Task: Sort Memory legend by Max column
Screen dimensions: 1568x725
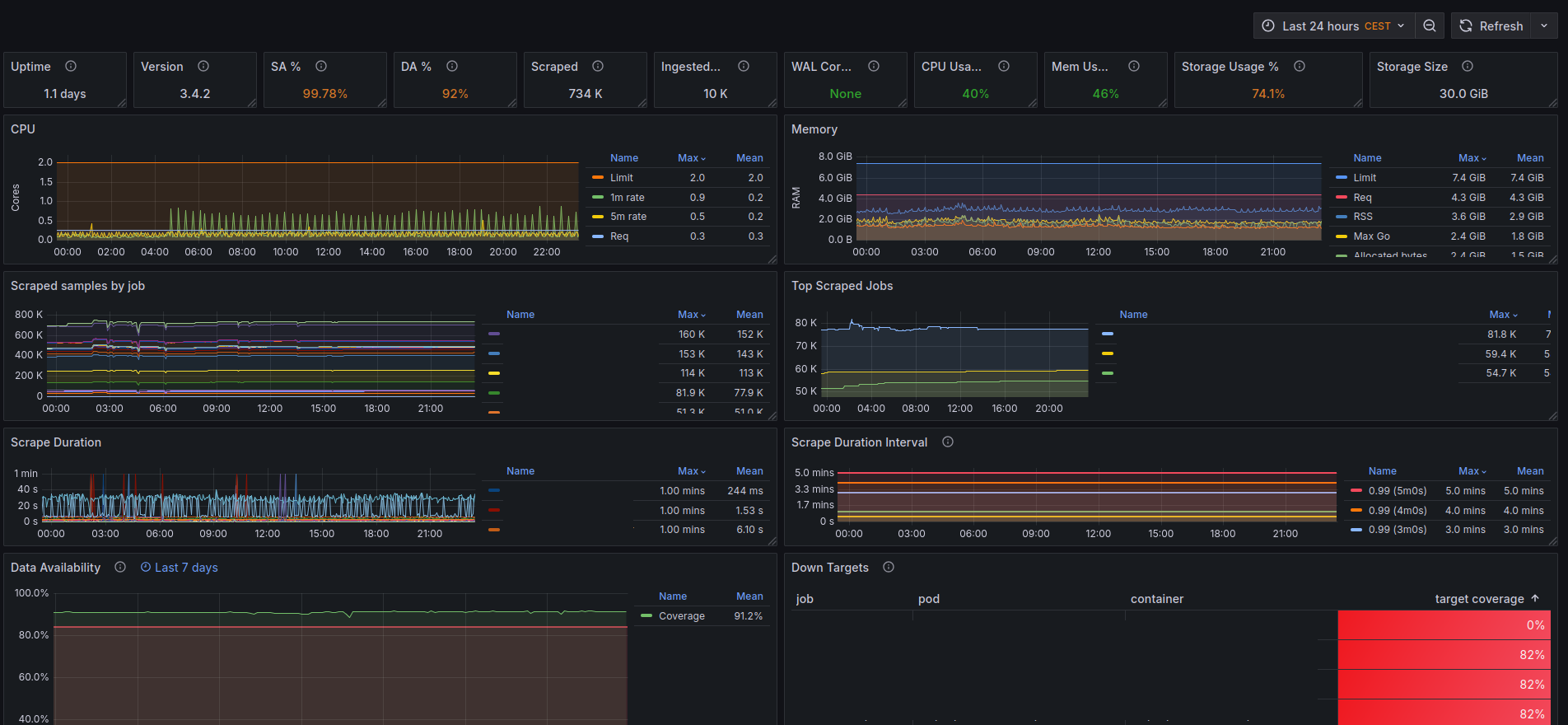Action: click(1472, 158)
